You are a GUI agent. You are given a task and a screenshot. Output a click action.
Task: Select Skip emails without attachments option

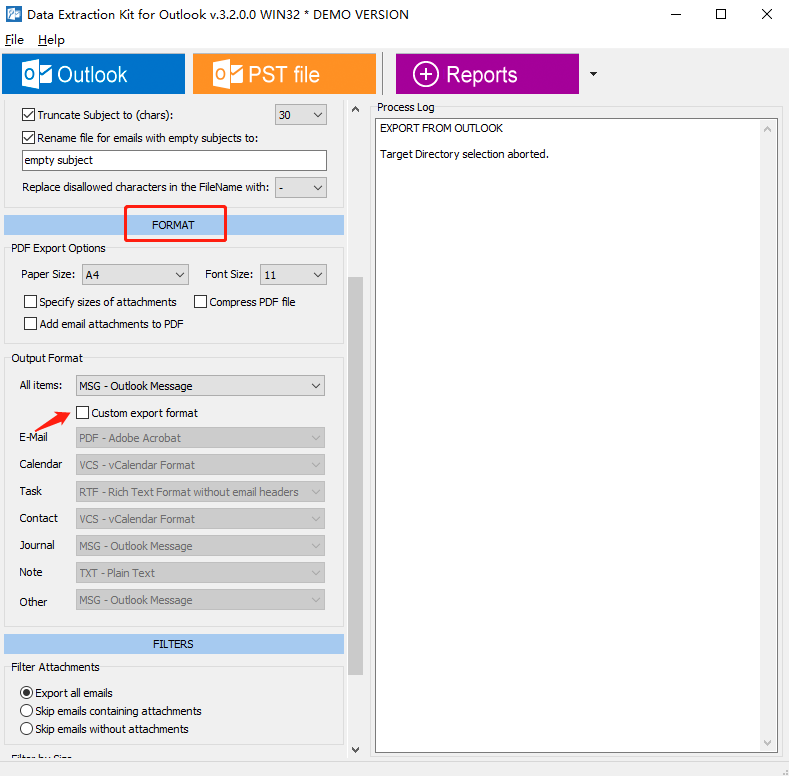coord(27,729)
